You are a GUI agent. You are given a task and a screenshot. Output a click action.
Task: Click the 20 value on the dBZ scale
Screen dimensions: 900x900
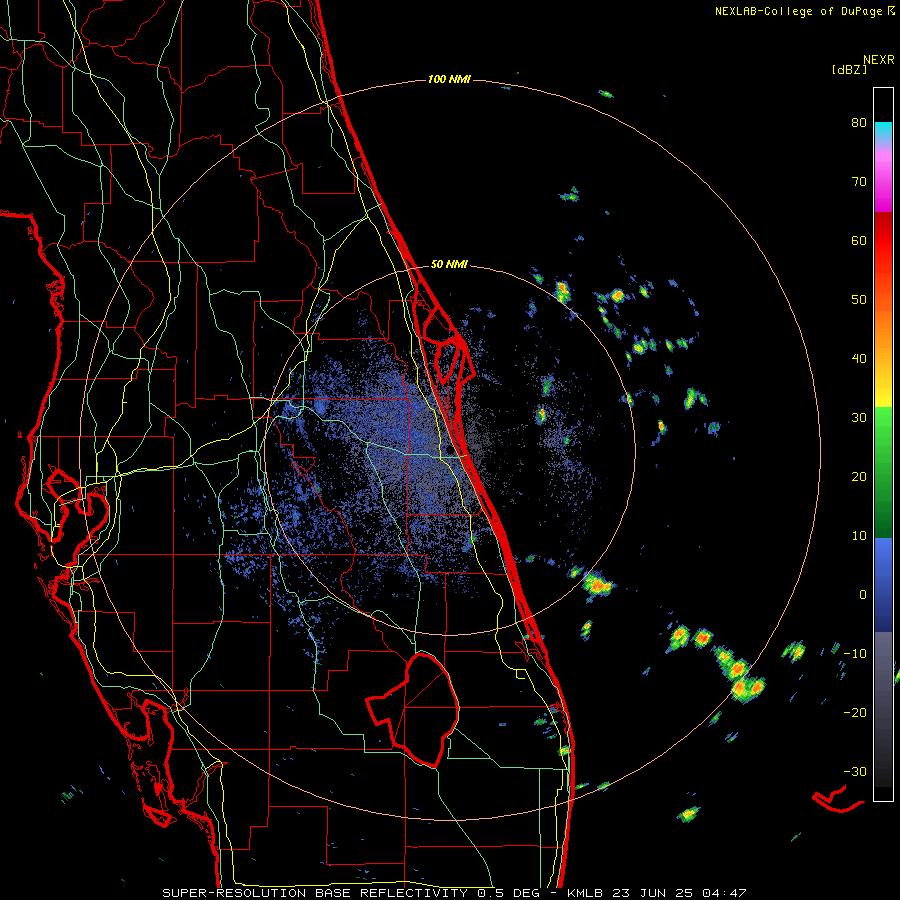click(x=859, y=477)
